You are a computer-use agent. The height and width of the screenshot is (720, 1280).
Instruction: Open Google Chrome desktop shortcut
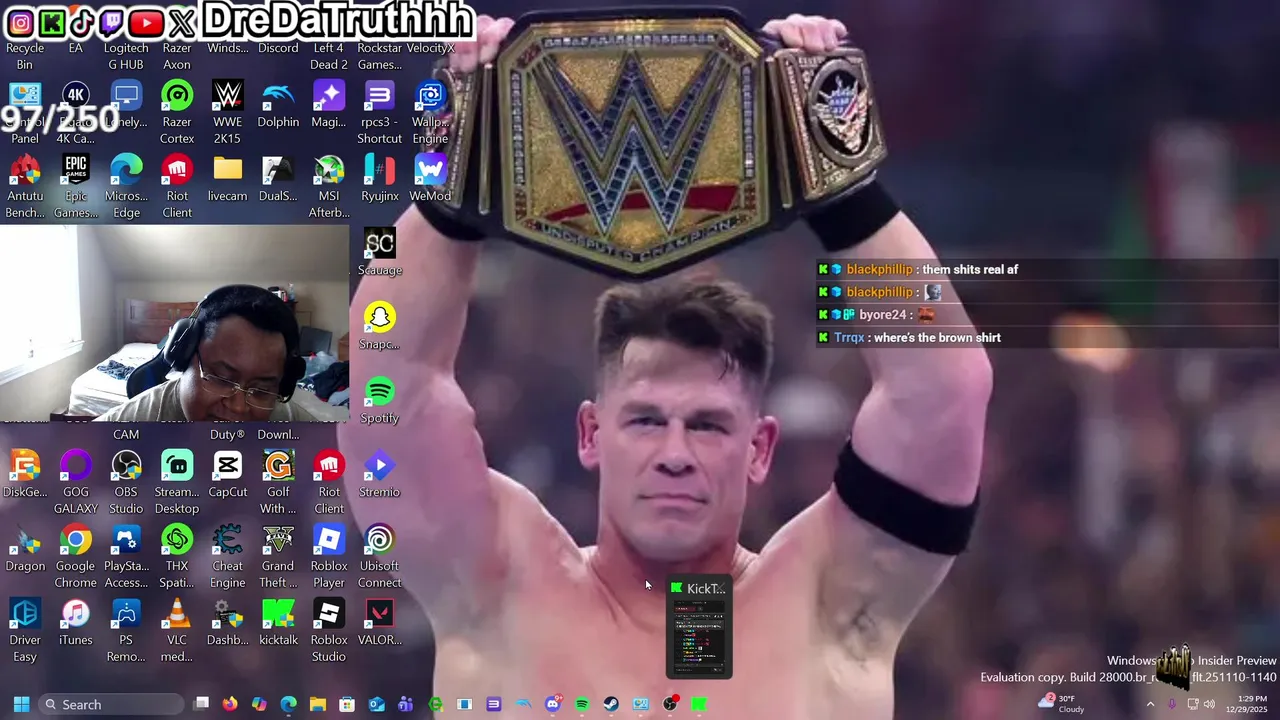[76, 556]
